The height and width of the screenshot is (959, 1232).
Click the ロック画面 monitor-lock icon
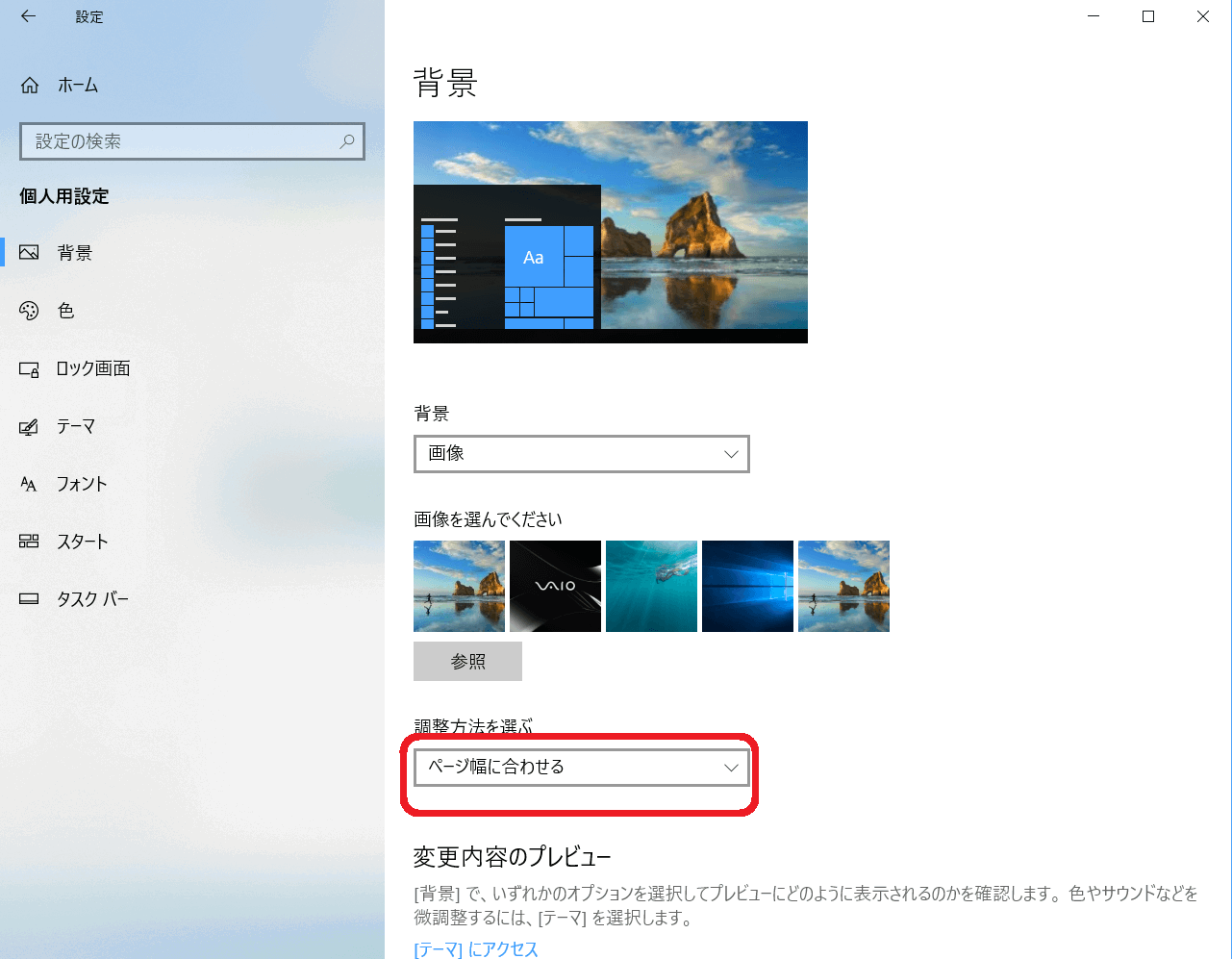pos(29,369)
